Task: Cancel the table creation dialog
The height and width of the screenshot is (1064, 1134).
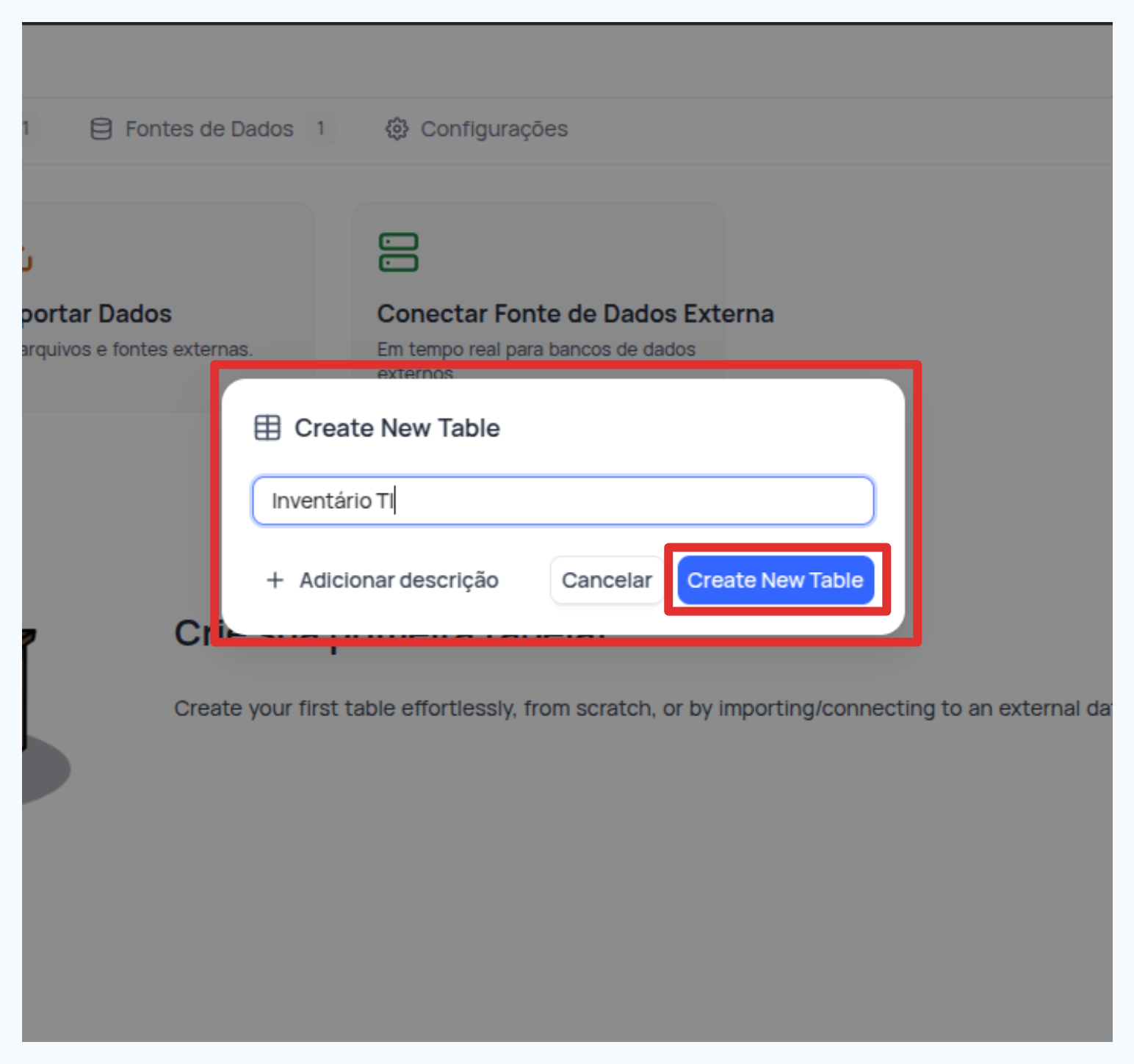Action: point(606,579)
